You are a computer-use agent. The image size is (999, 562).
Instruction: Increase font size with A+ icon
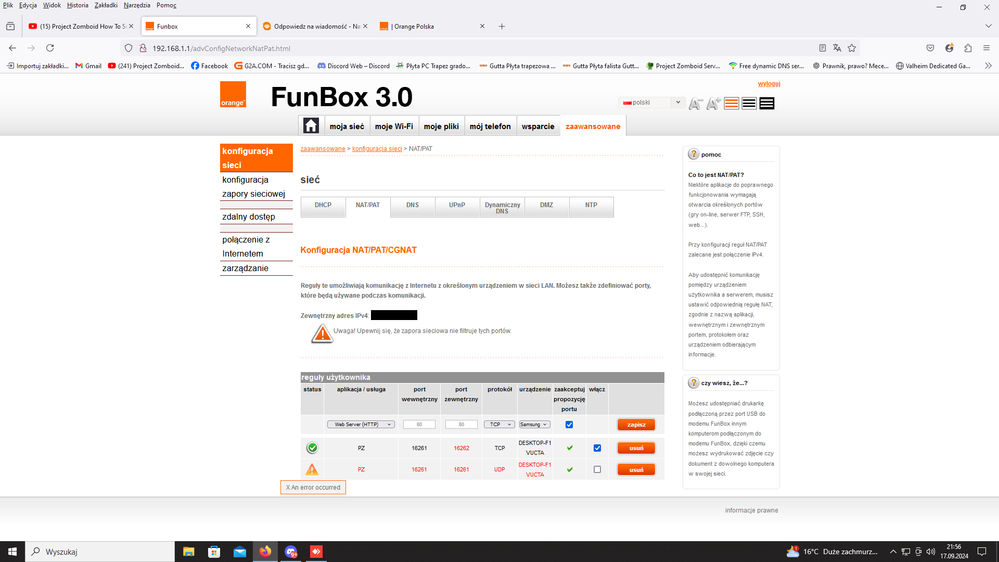point(714,104)
